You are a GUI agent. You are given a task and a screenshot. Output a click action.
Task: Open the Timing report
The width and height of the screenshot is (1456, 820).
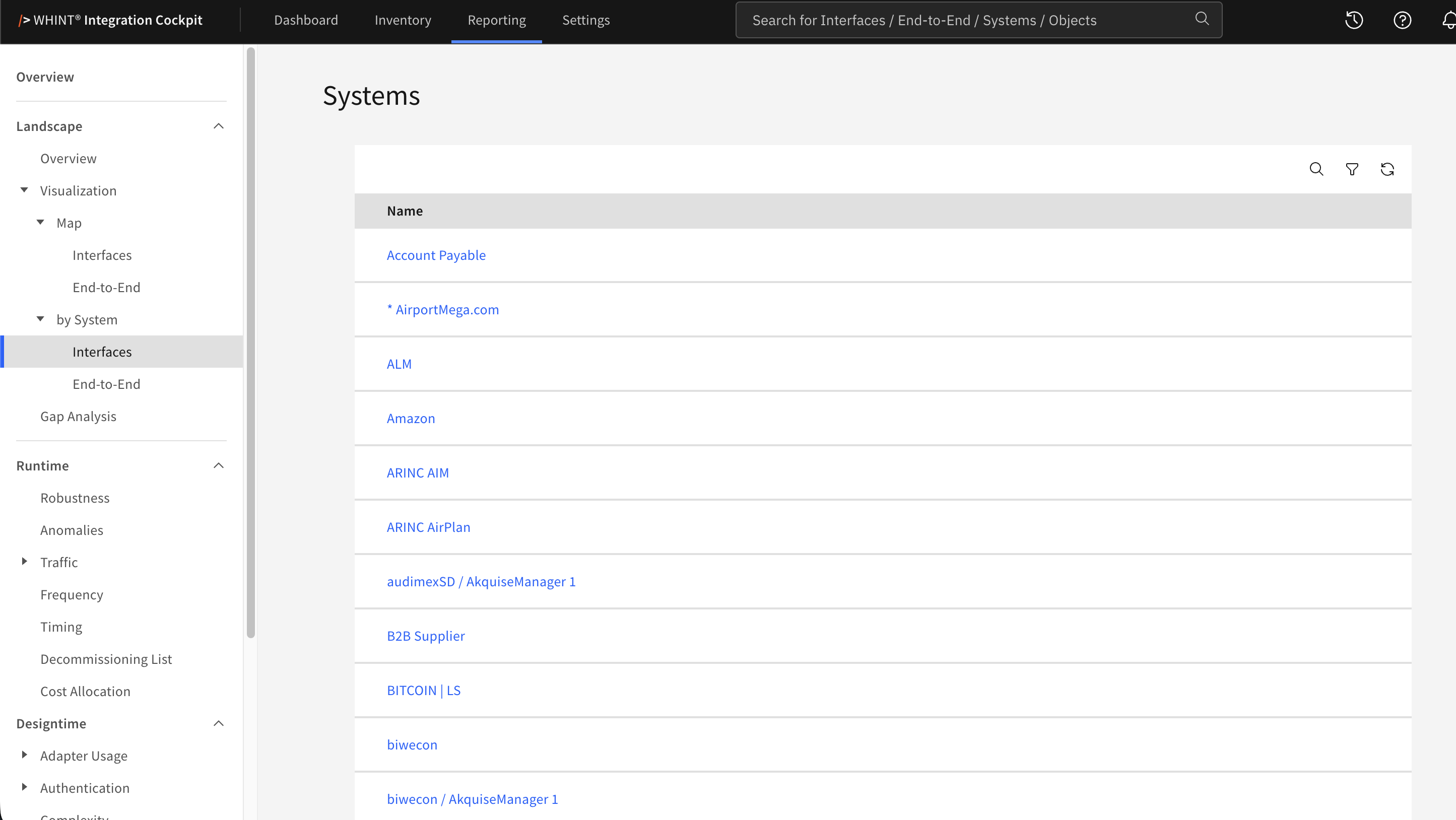61,627
